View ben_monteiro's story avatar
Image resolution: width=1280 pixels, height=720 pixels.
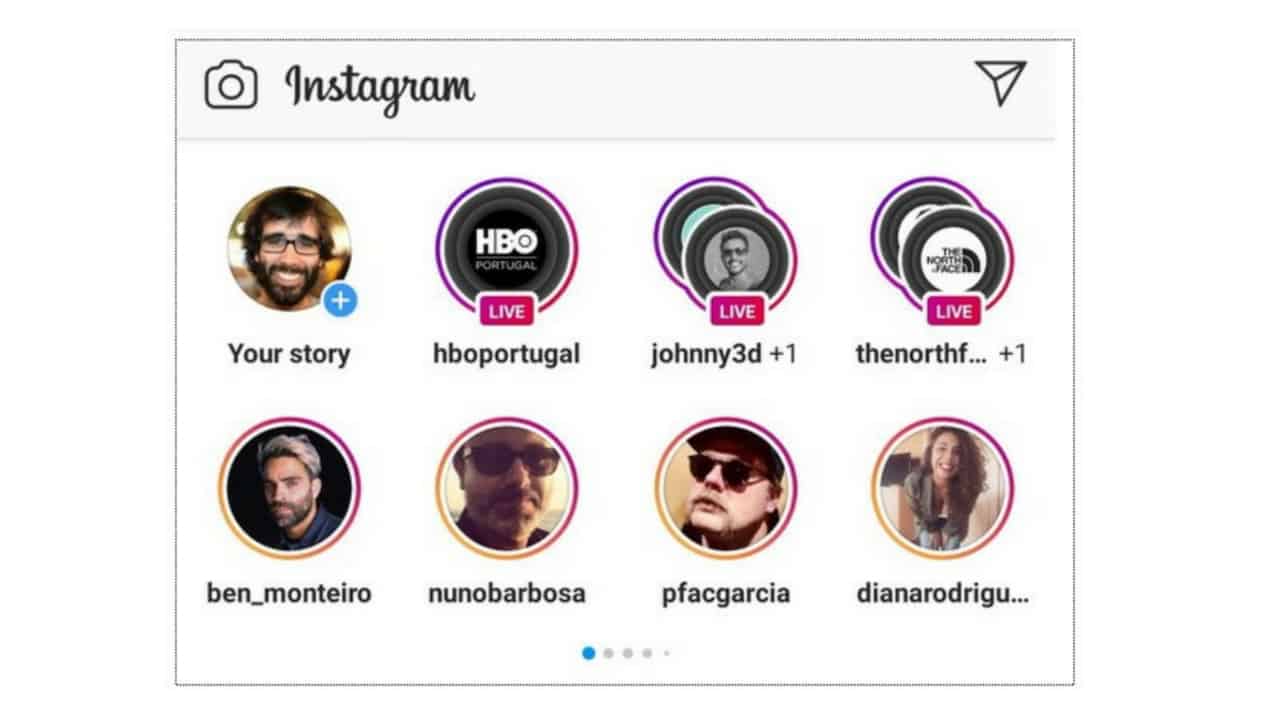pos(289,488)
